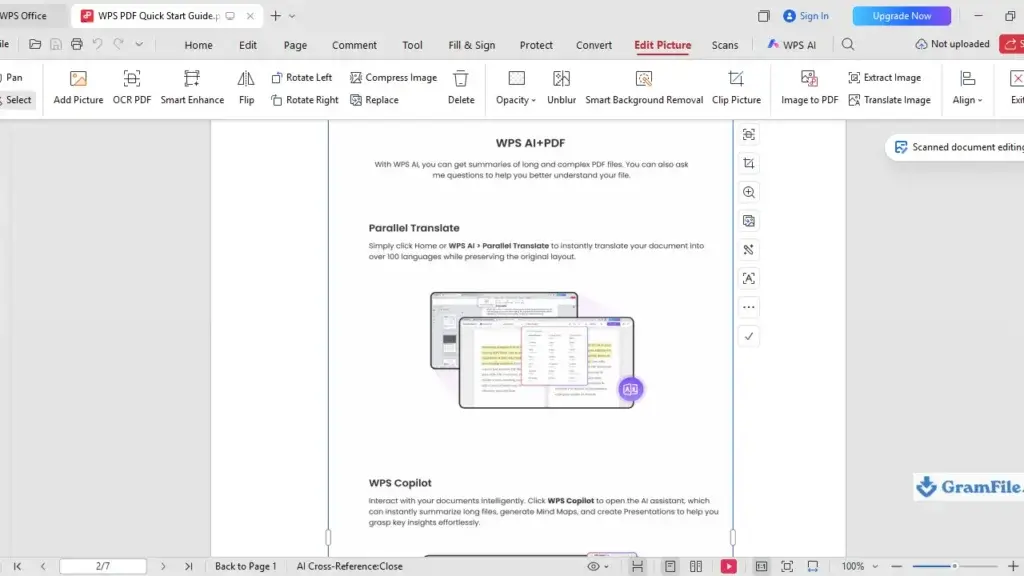Click Back to Page 1
The width and height of the screenshot is (1024, 576).
[246, 566]
